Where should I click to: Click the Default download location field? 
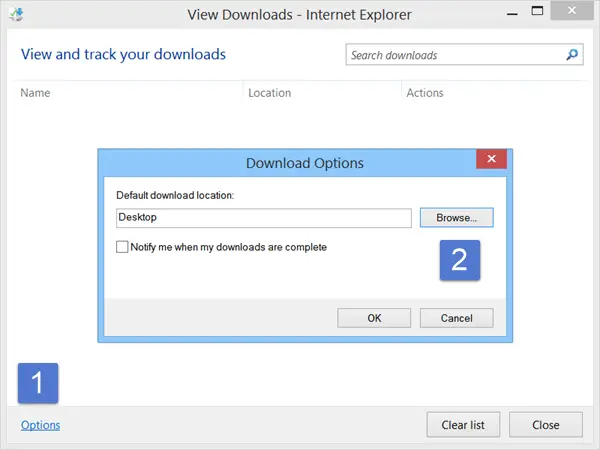click(264, 218)
